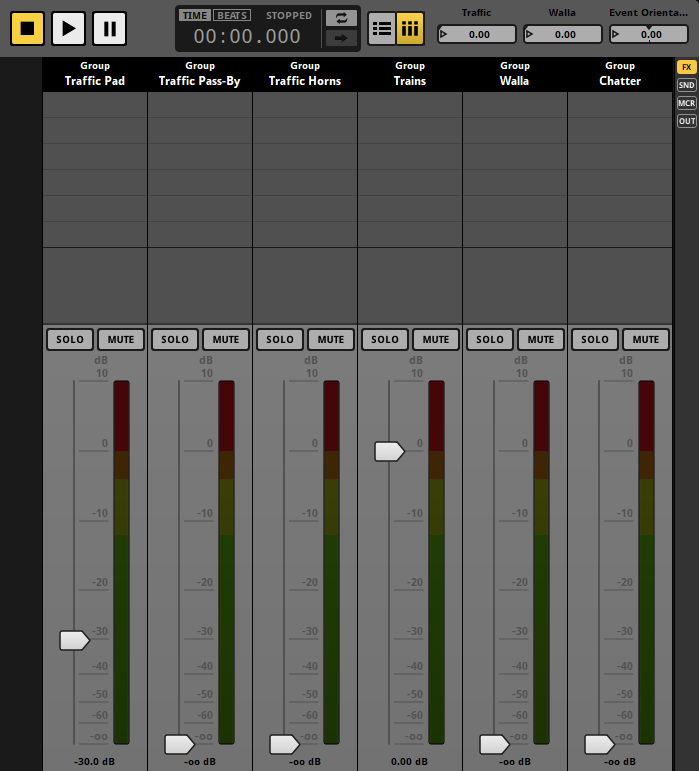
Task: Click the Trains volume fader handle
Action: (389, 451)
